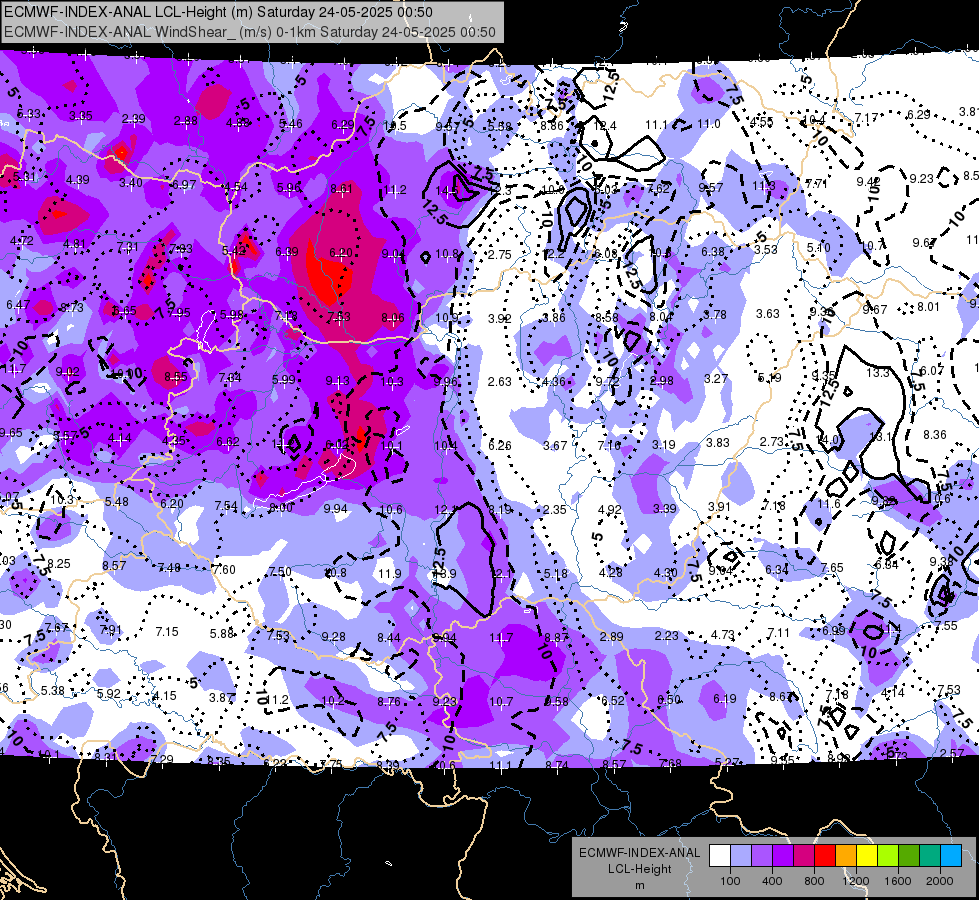
Task: Click the wind shear value 3.53
Action: [x=765, y=249]
